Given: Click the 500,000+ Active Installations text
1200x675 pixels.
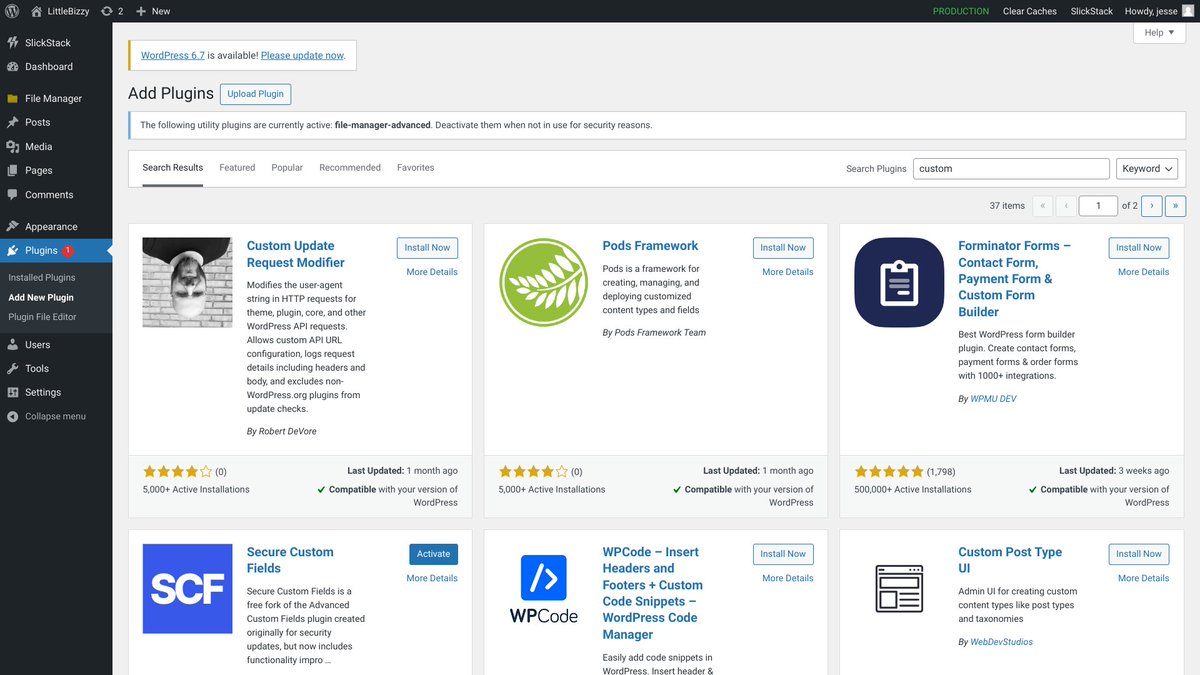Looking at the screenshot, I should point(913,490).
